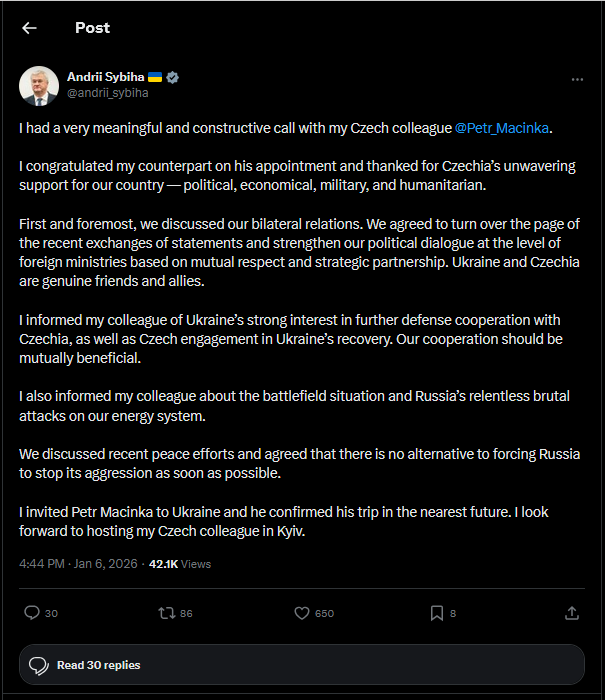605x700 pixels.
Task: Click the verified badge next to name
Action: [172, 77]
